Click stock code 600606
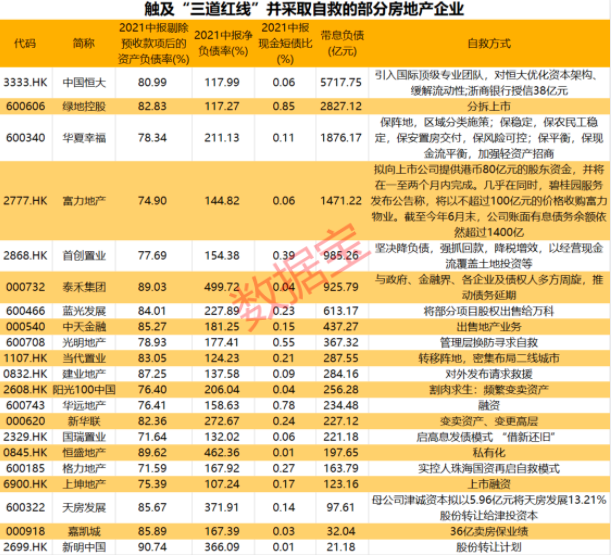This screenshot has width=611, height=555. click(x=25, y=106)
